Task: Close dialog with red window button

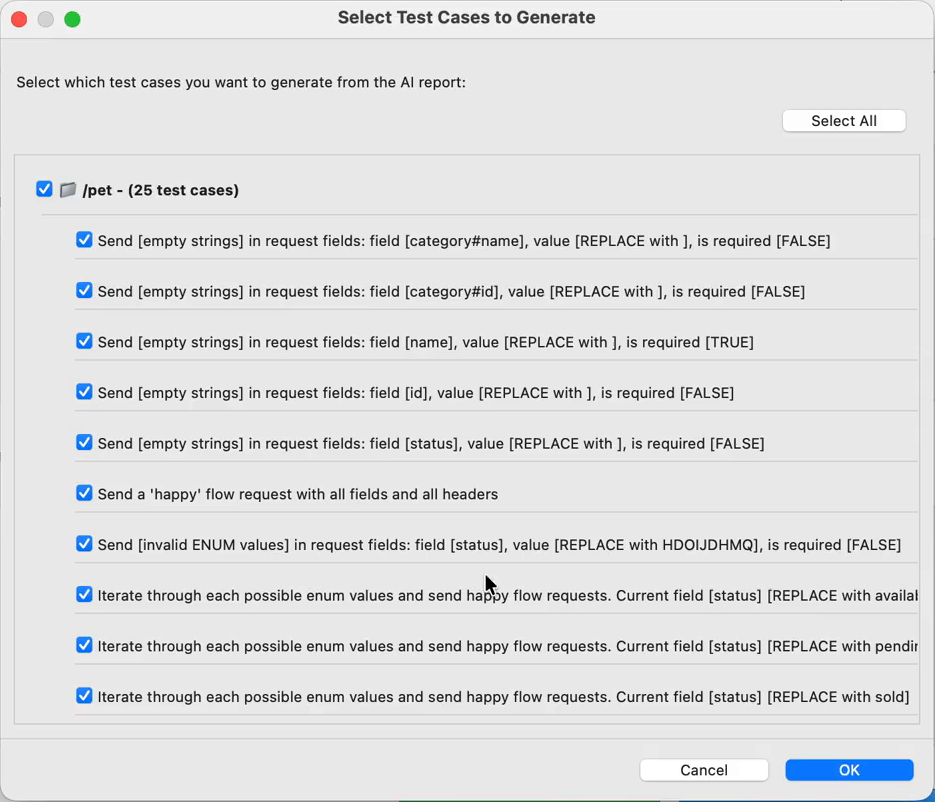Action: coord(19,19)
